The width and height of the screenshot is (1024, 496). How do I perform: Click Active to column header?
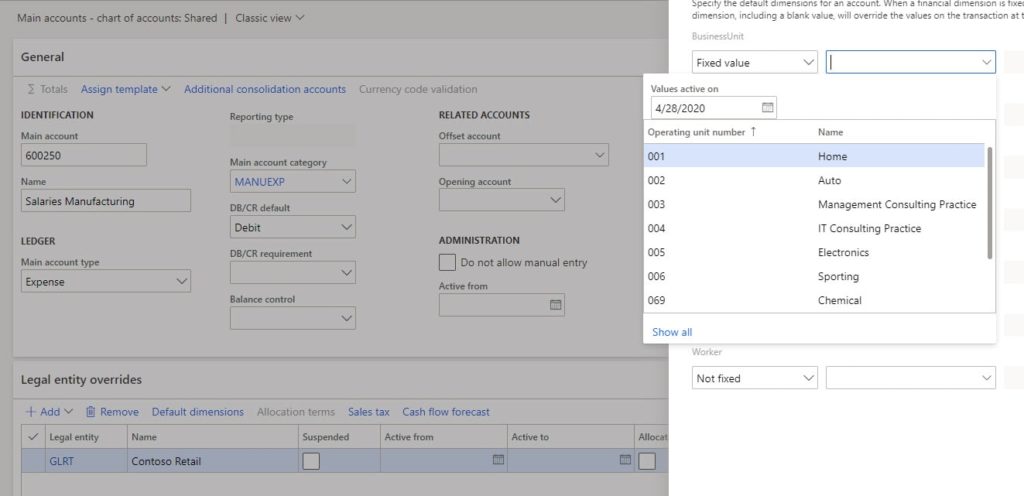point(571,437)
